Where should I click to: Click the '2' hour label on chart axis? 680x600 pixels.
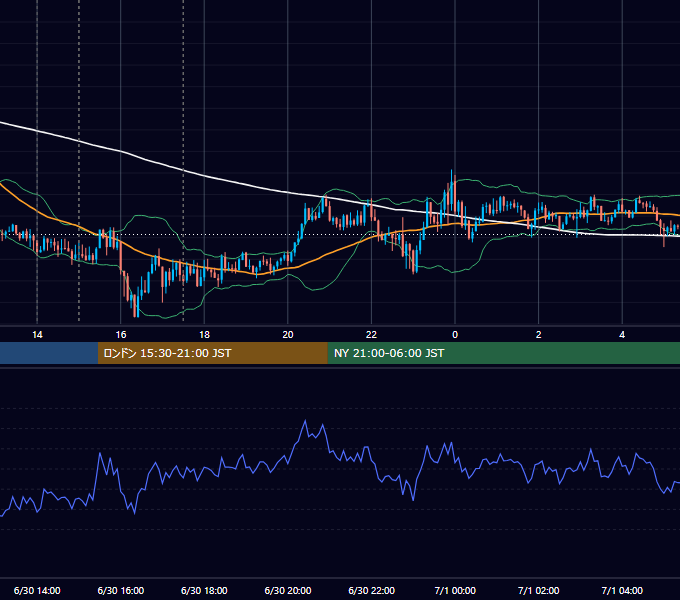click(x=539, y=335)
